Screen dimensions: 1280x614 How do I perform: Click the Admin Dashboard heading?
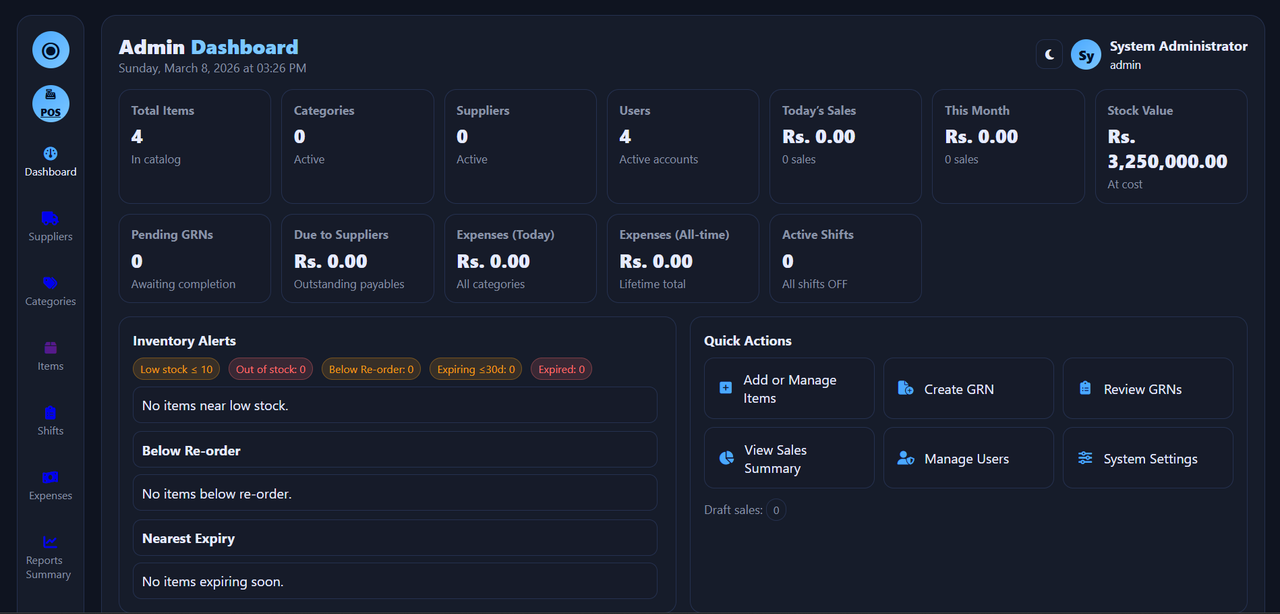[208, 47]
